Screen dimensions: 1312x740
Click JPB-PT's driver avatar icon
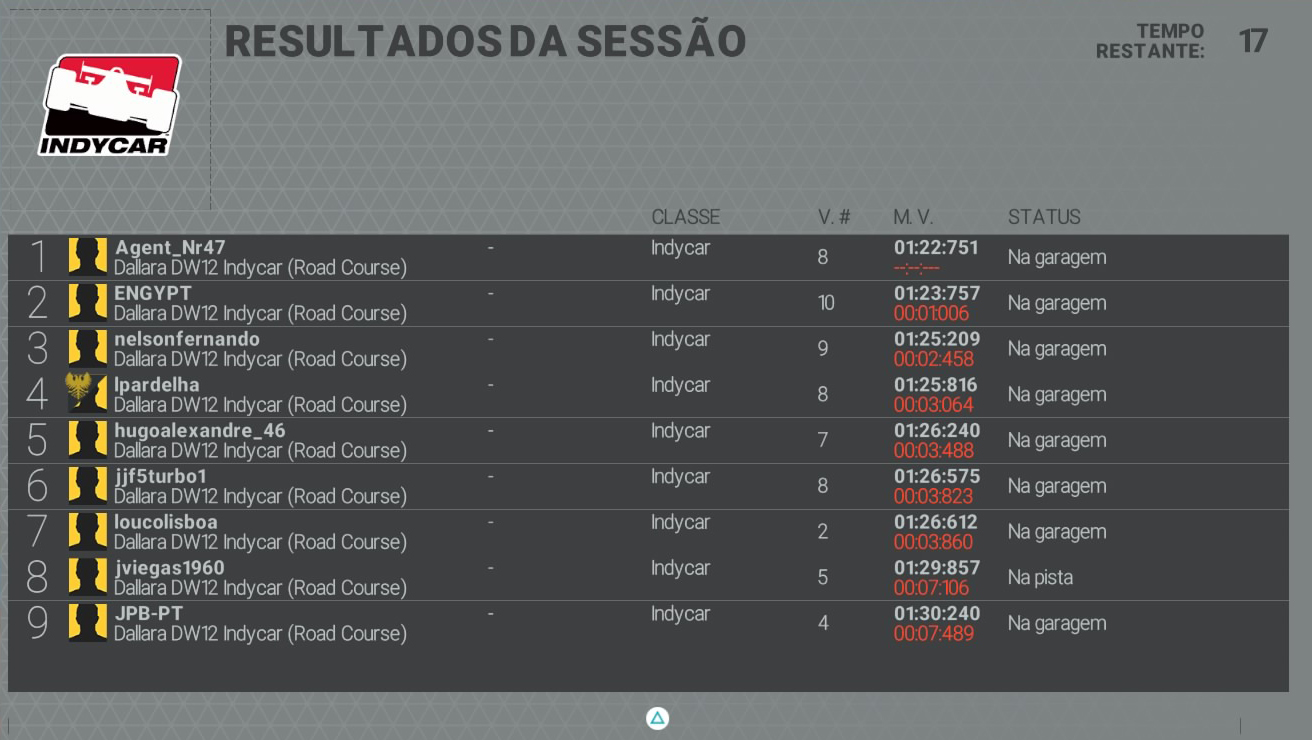[87, 623]
